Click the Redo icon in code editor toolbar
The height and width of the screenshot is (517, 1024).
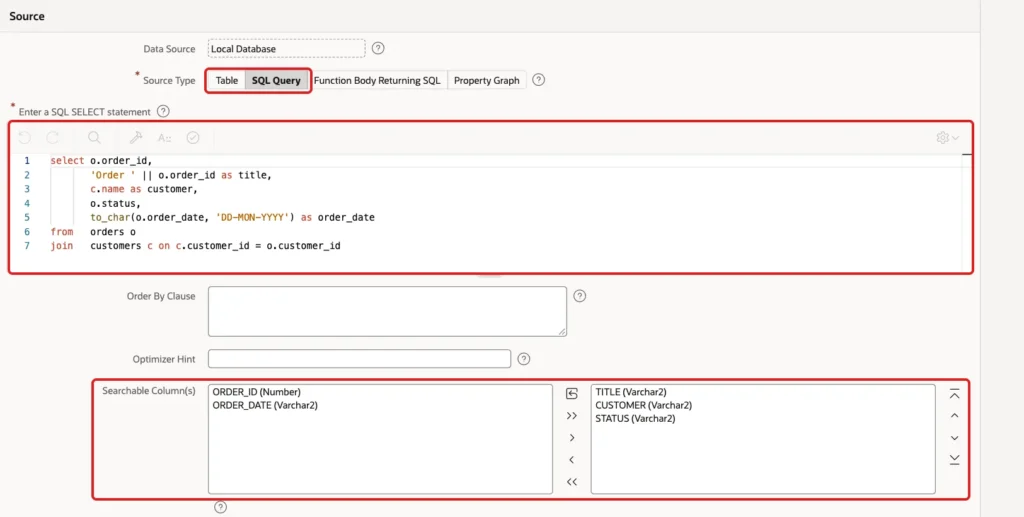coord(53,138)
